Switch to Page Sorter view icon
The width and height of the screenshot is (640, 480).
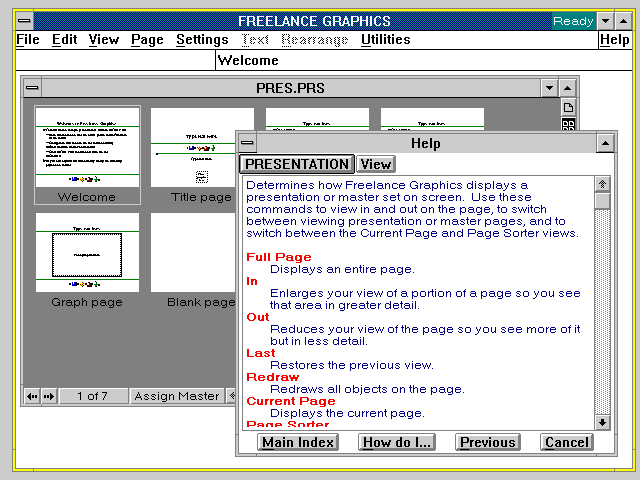pyautogui.click(x=568, y=124)
